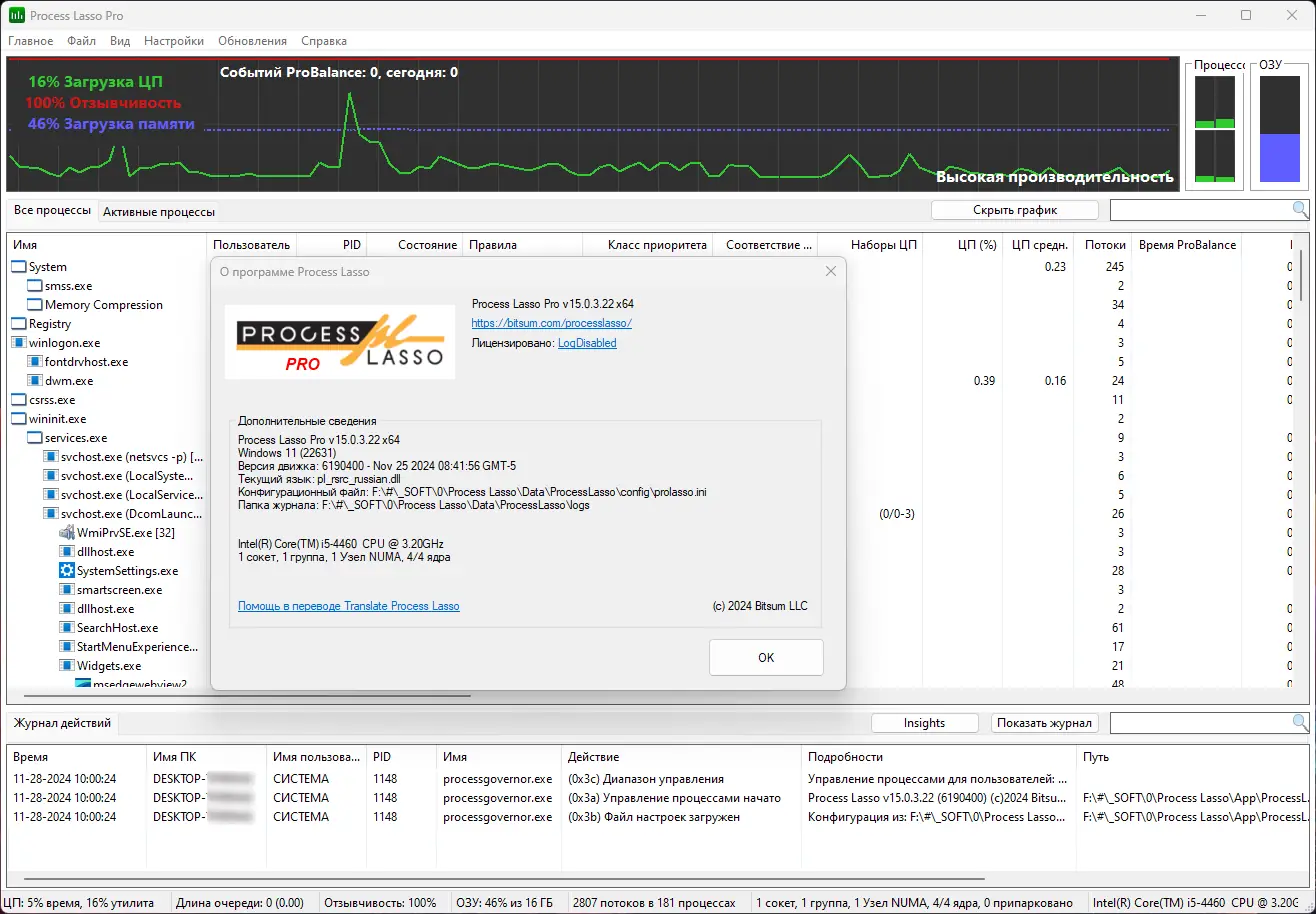The height and width of the screenshot is (914, 1316).
Task: Click status bar 2807 потоков в 181 процессах
Action: [x=654, y=903]
